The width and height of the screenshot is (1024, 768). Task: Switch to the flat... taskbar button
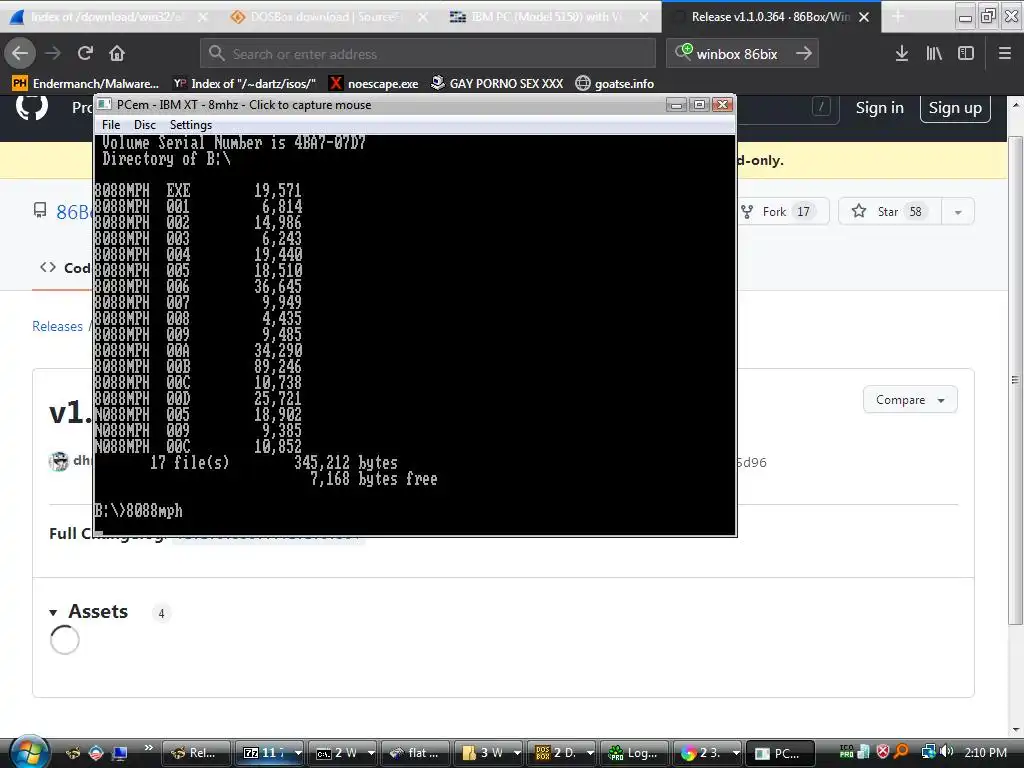pyautogui.click(x=415, y=753)
